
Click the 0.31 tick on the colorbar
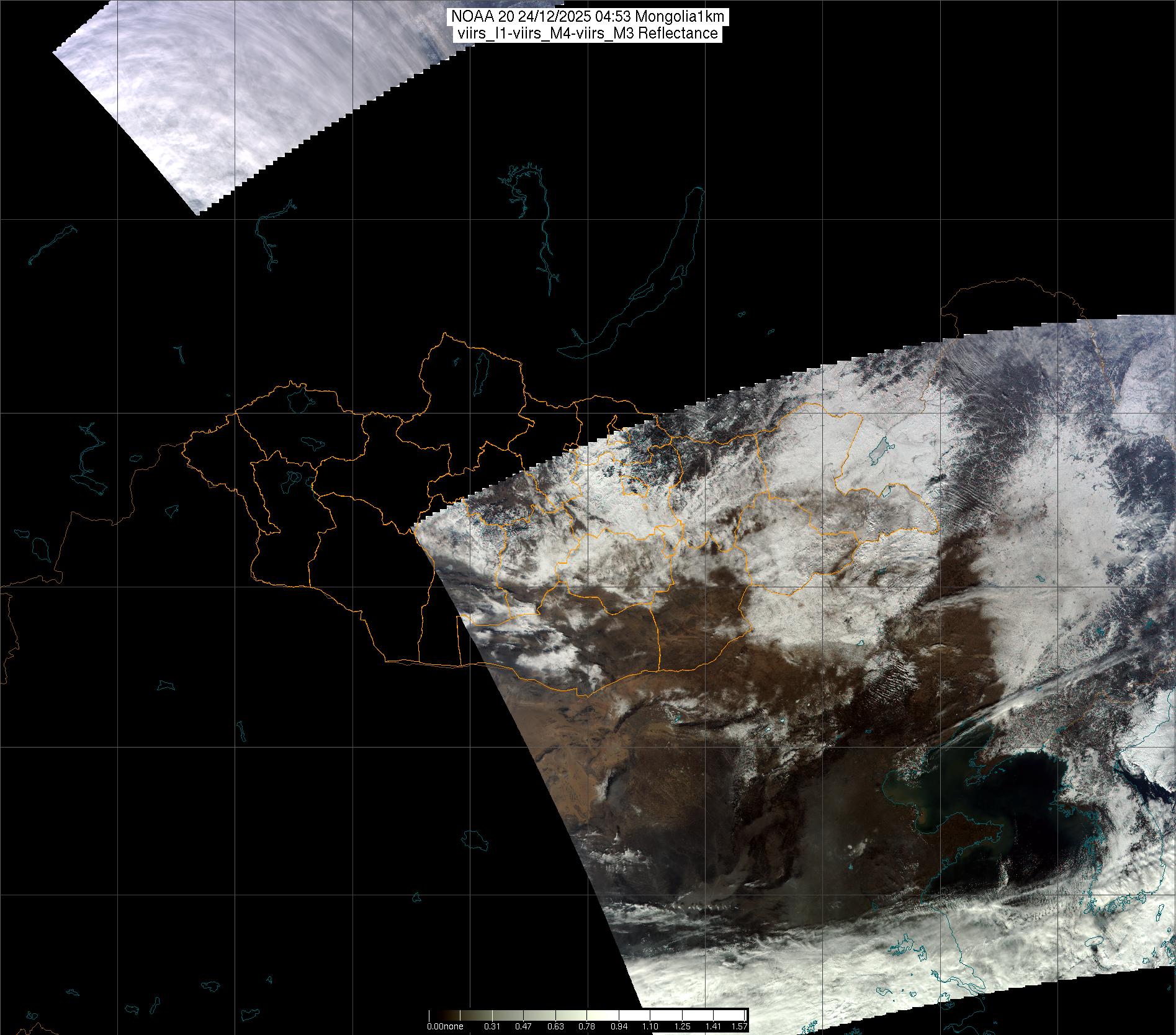pyautogui.click(x=492, y=1026)
